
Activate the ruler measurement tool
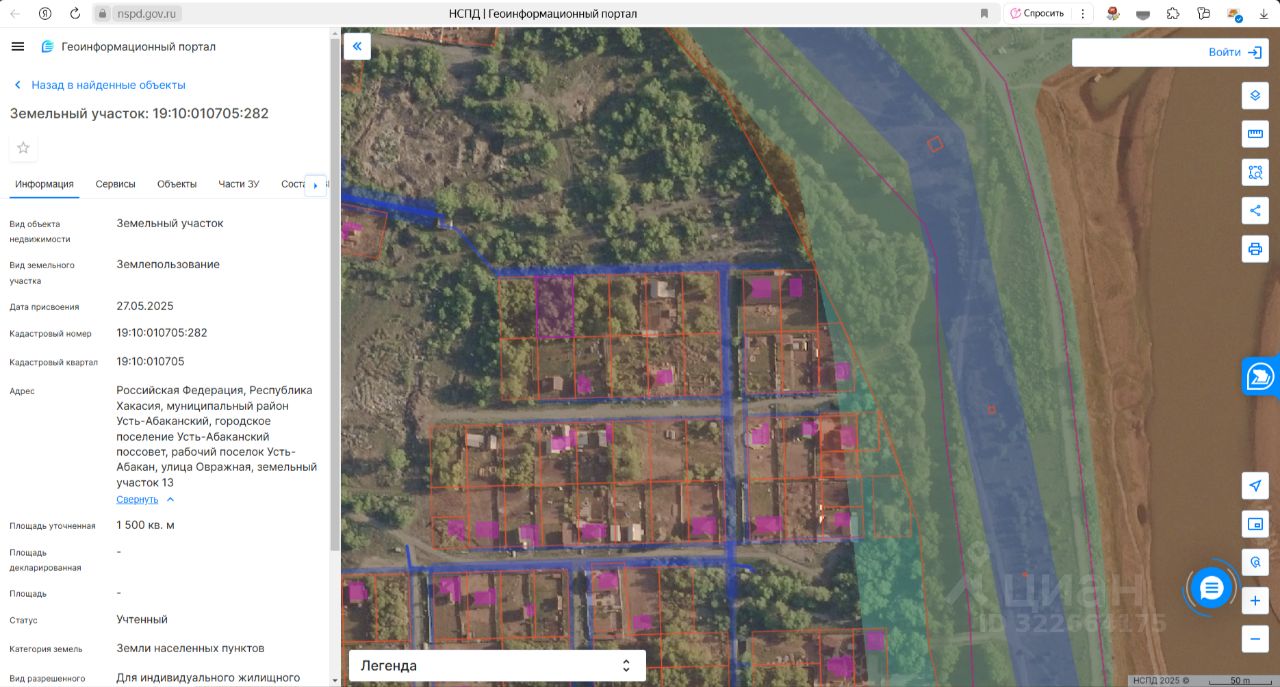point(1255,134)
